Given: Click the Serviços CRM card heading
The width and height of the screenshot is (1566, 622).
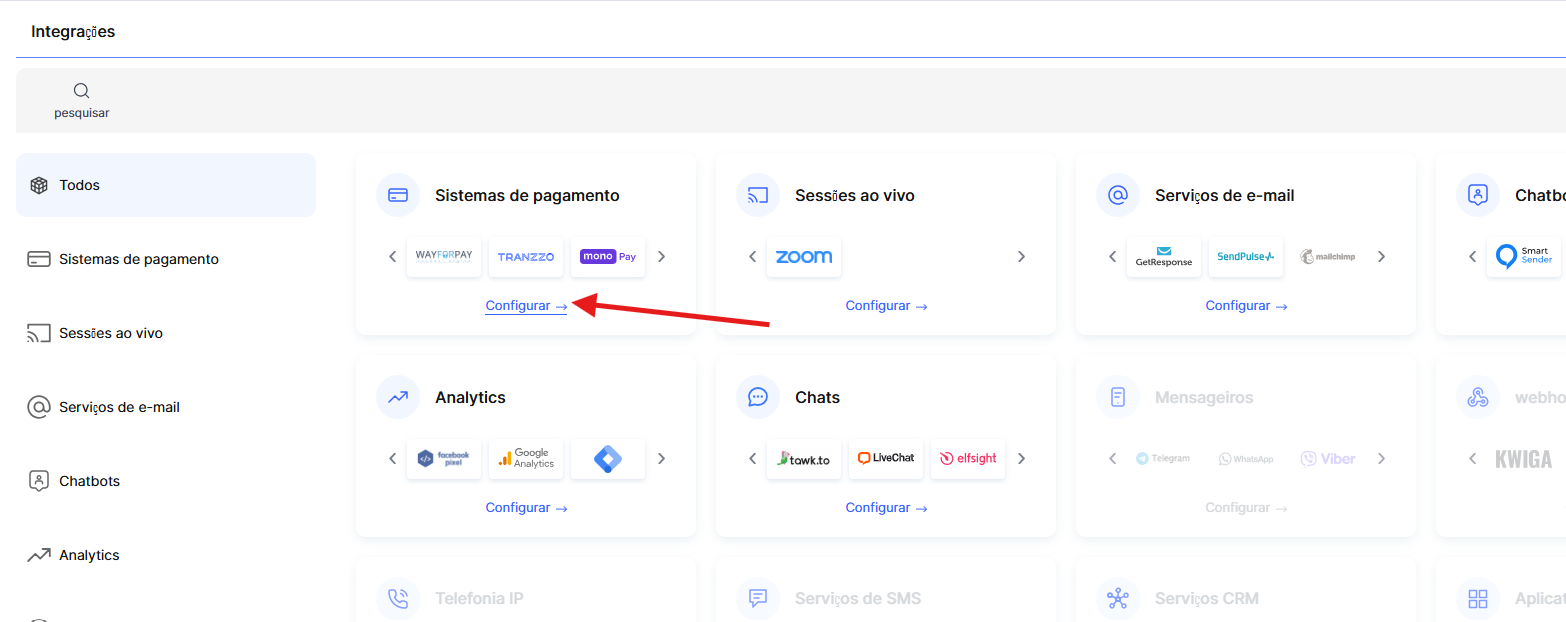Looking at the screenshot, I should tap(1207, 599).
